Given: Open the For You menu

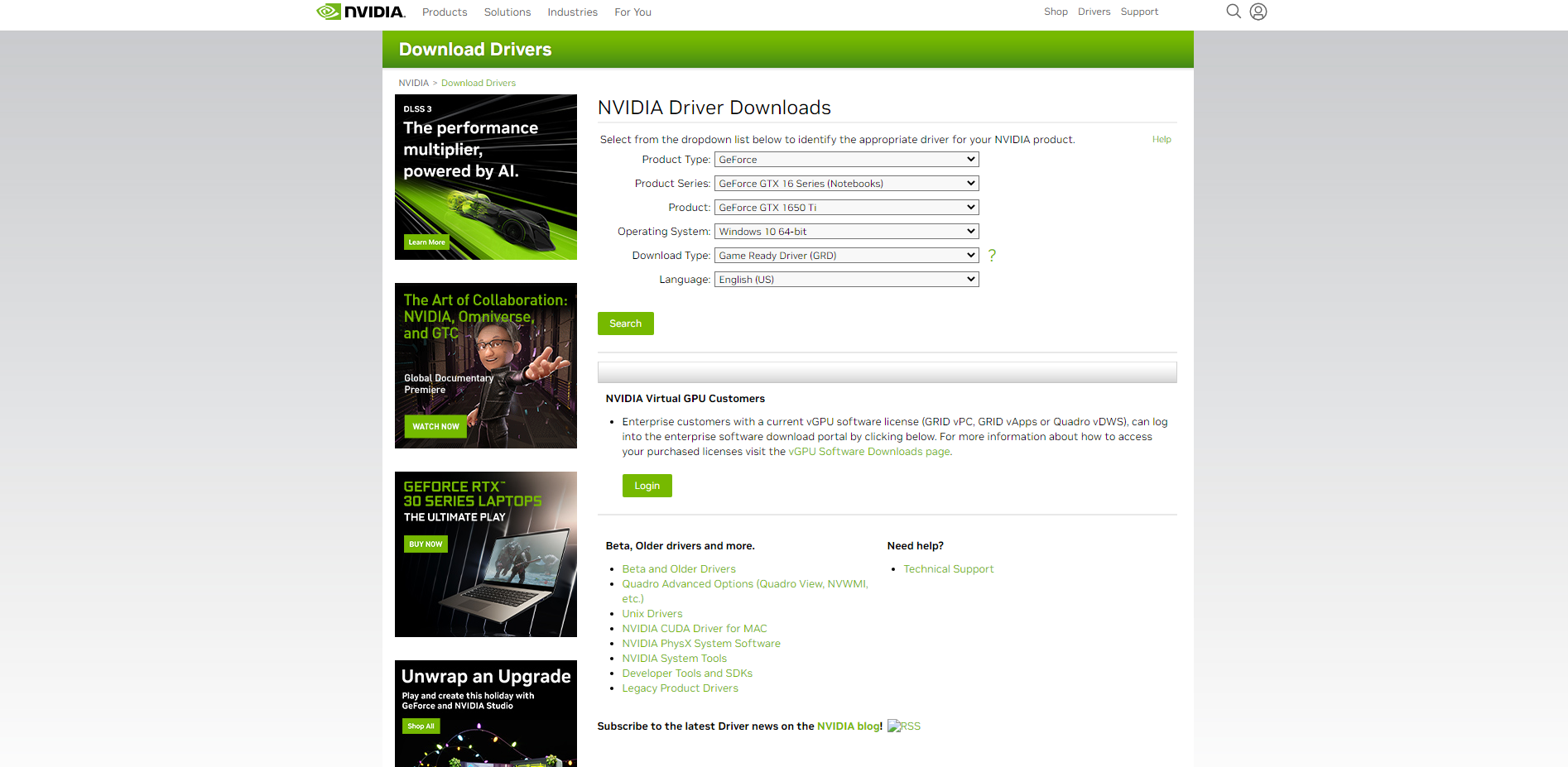Looking at the screenshot, I should tap(632, 12).
